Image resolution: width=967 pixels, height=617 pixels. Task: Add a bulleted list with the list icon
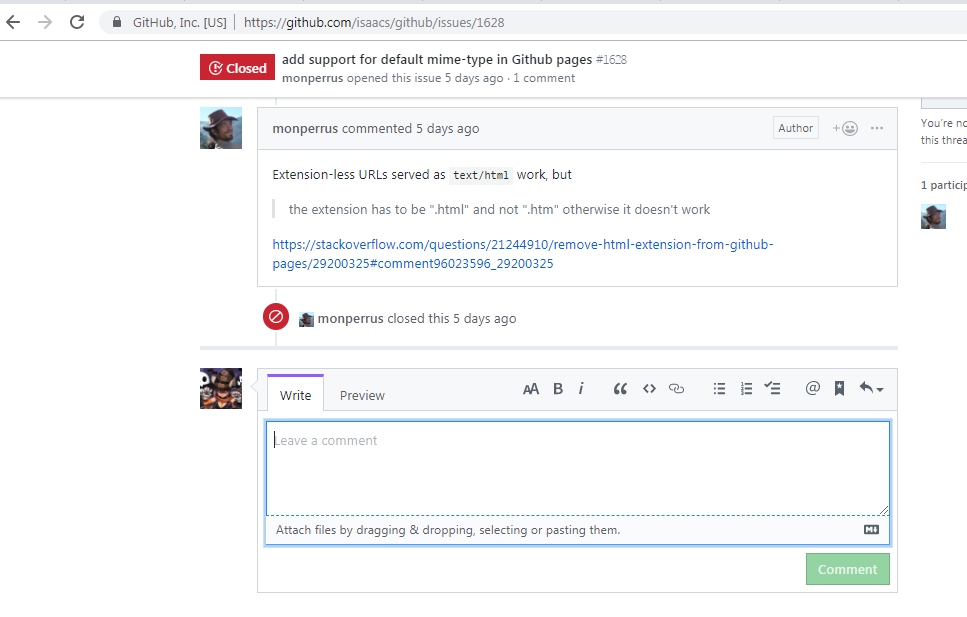(x=719, y=389)
